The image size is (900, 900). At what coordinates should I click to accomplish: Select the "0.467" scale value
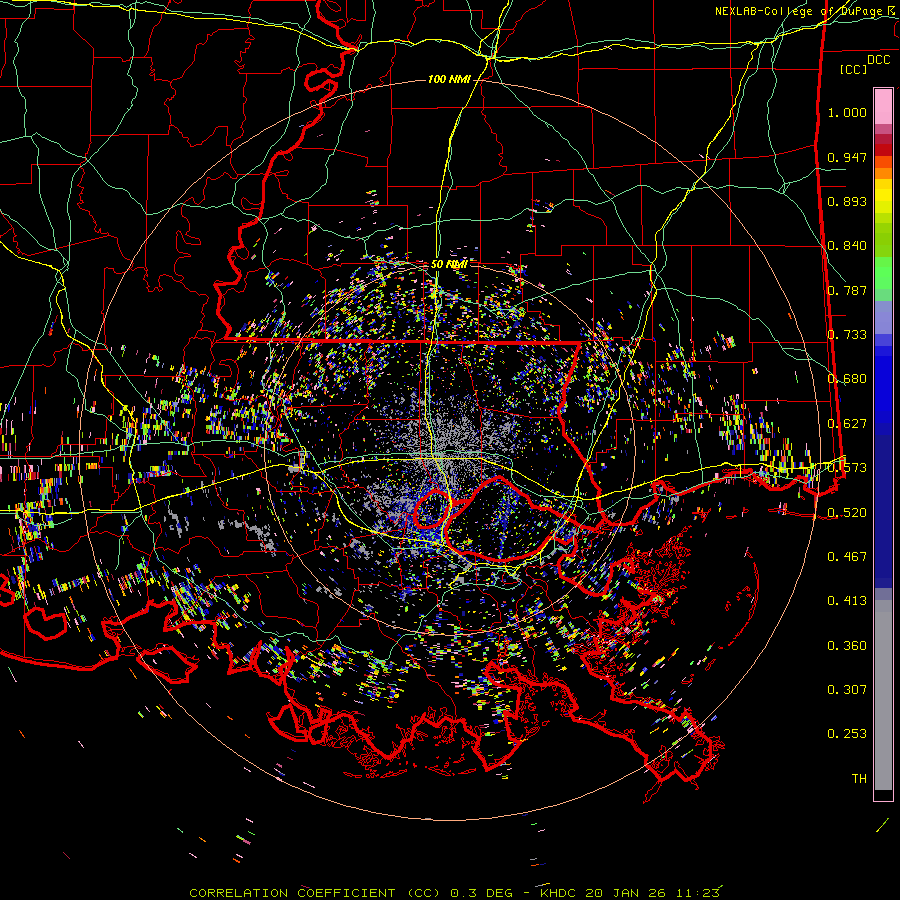click(x=847, y=556)
